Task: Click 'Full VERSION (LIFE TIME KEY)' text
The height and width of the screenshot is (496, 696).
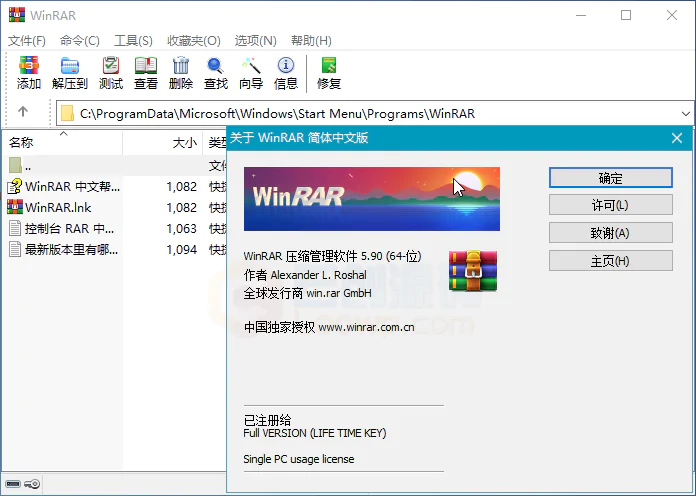Action: tap(315, 433)
